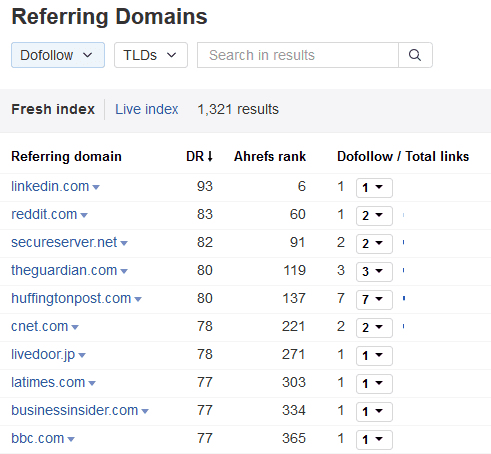Click the caret next to reddit.com
Image resolution: width=491 pixels, height=454 pixels.
(x=84, y=215)
